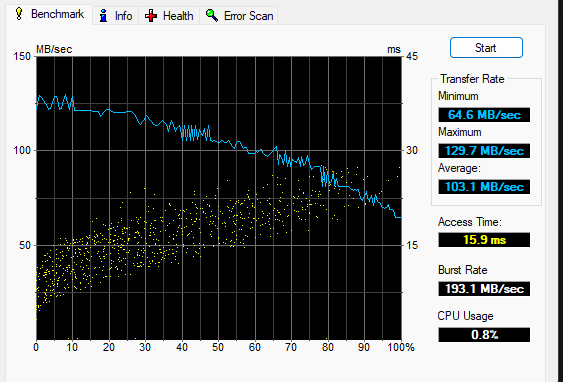Select the Maximum 129.7 MB/sec value
563x382 pixels.
tap(484, 151)
